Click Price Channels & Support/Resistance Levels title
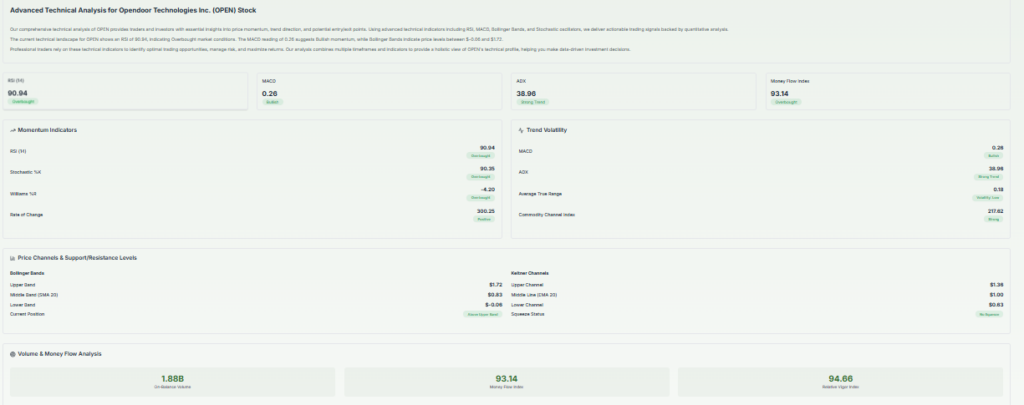Viewport: 1024px width, 405px height. [x=77, y=258]
